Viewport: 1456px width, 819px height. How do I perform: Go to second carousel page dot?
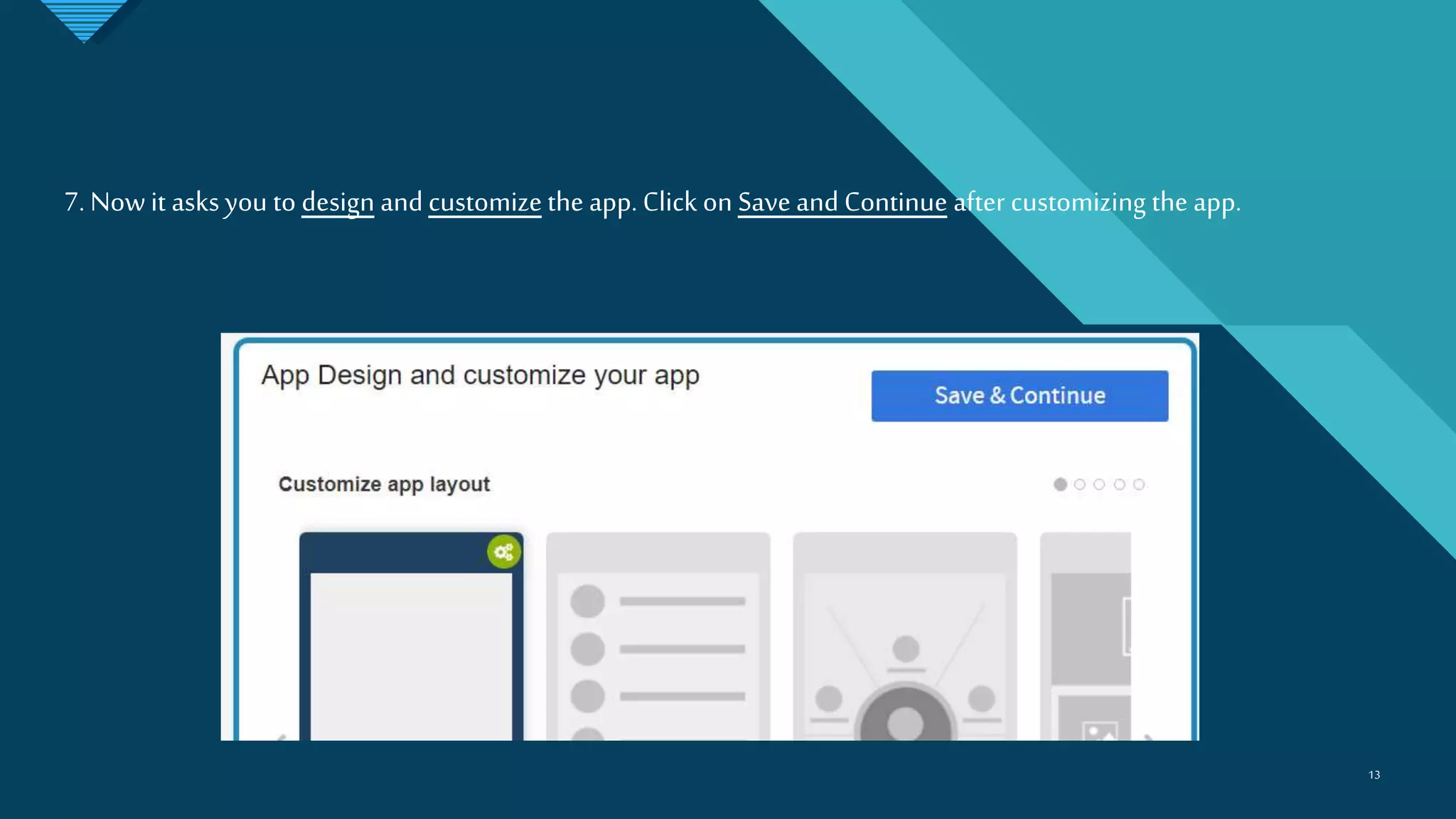(x=1079, y=484)
